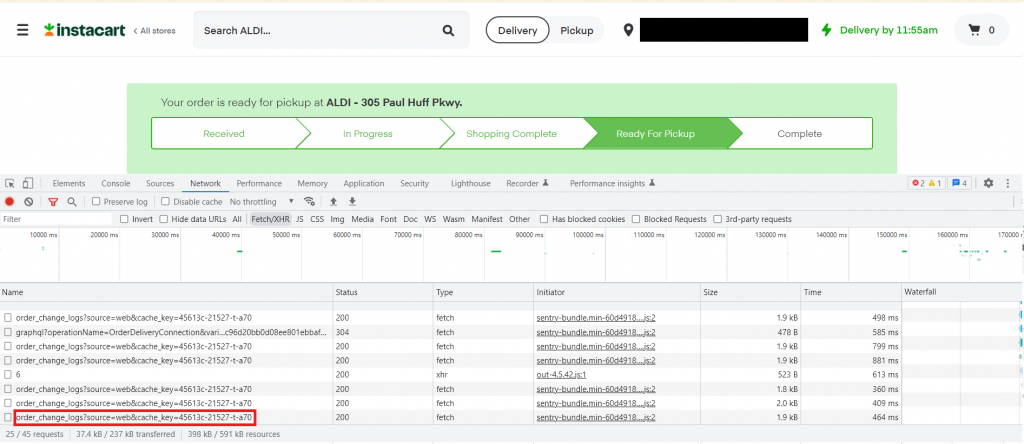Filter requests by Img type
The image size is (1024, 444).
pyautogui.click(x=337, y=219)
